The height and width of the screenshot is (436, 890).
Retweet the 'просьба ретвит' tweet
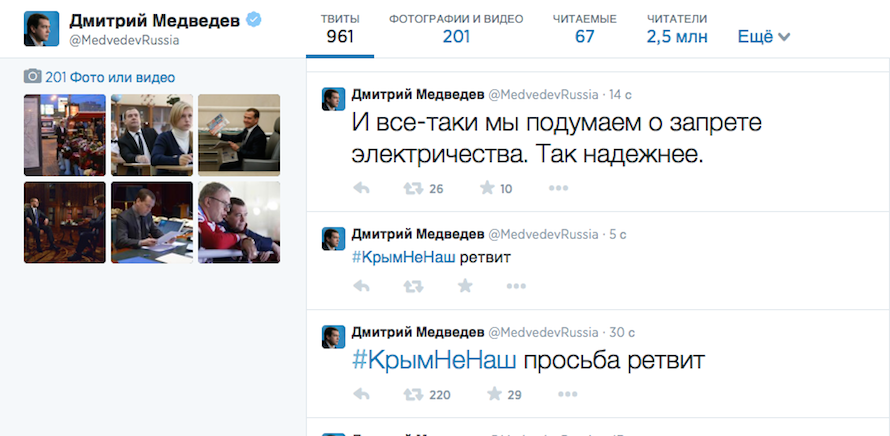click(x=412, y=394)
